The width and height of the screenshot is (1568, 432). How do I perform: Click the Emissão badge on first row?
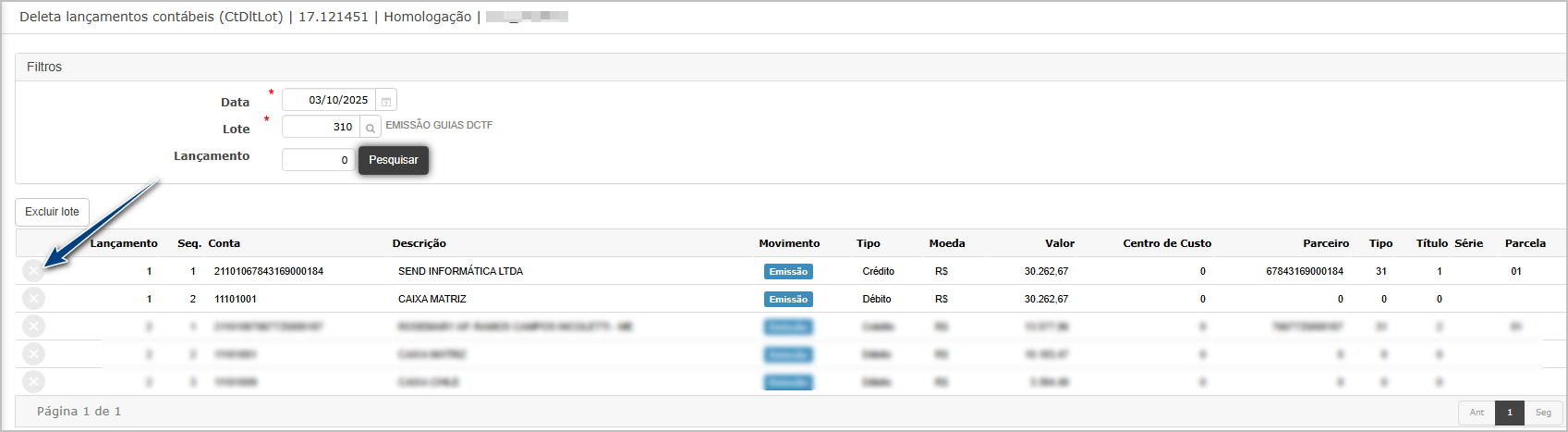point(788,272)
